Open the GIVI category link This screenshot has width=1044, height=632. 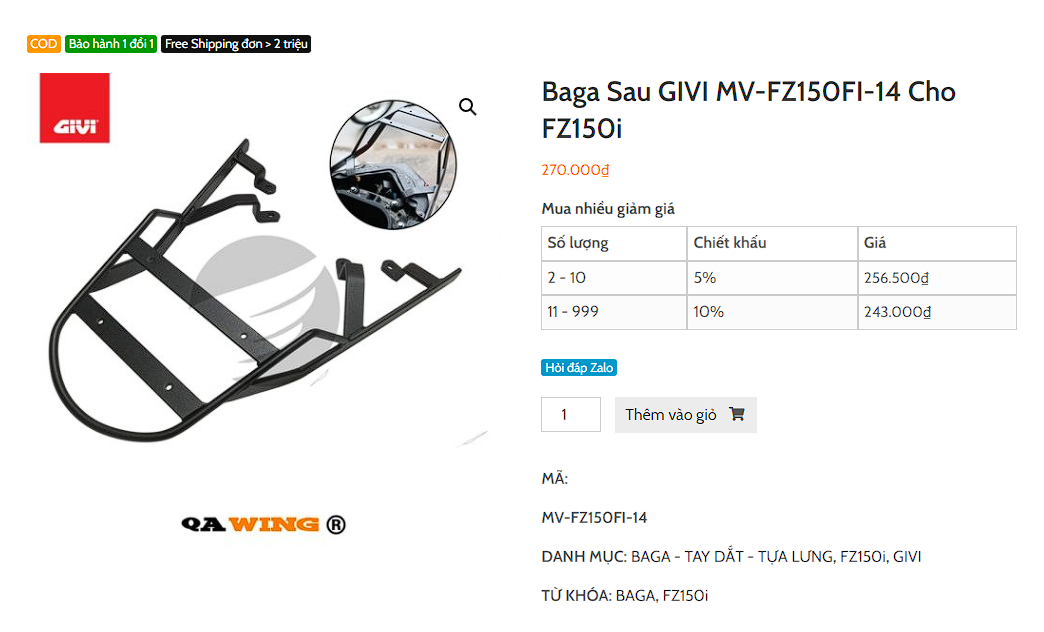[x=907, y=556]
